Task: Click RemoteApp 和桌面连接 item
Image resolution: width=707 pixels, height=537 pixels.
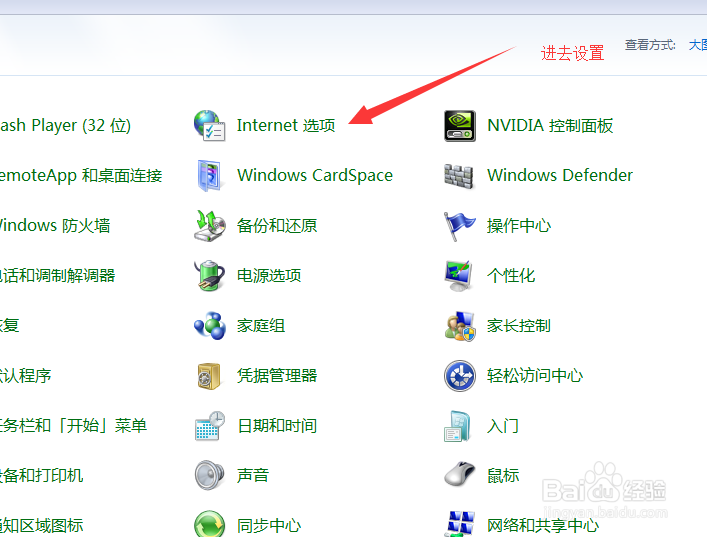Action: 81,175
